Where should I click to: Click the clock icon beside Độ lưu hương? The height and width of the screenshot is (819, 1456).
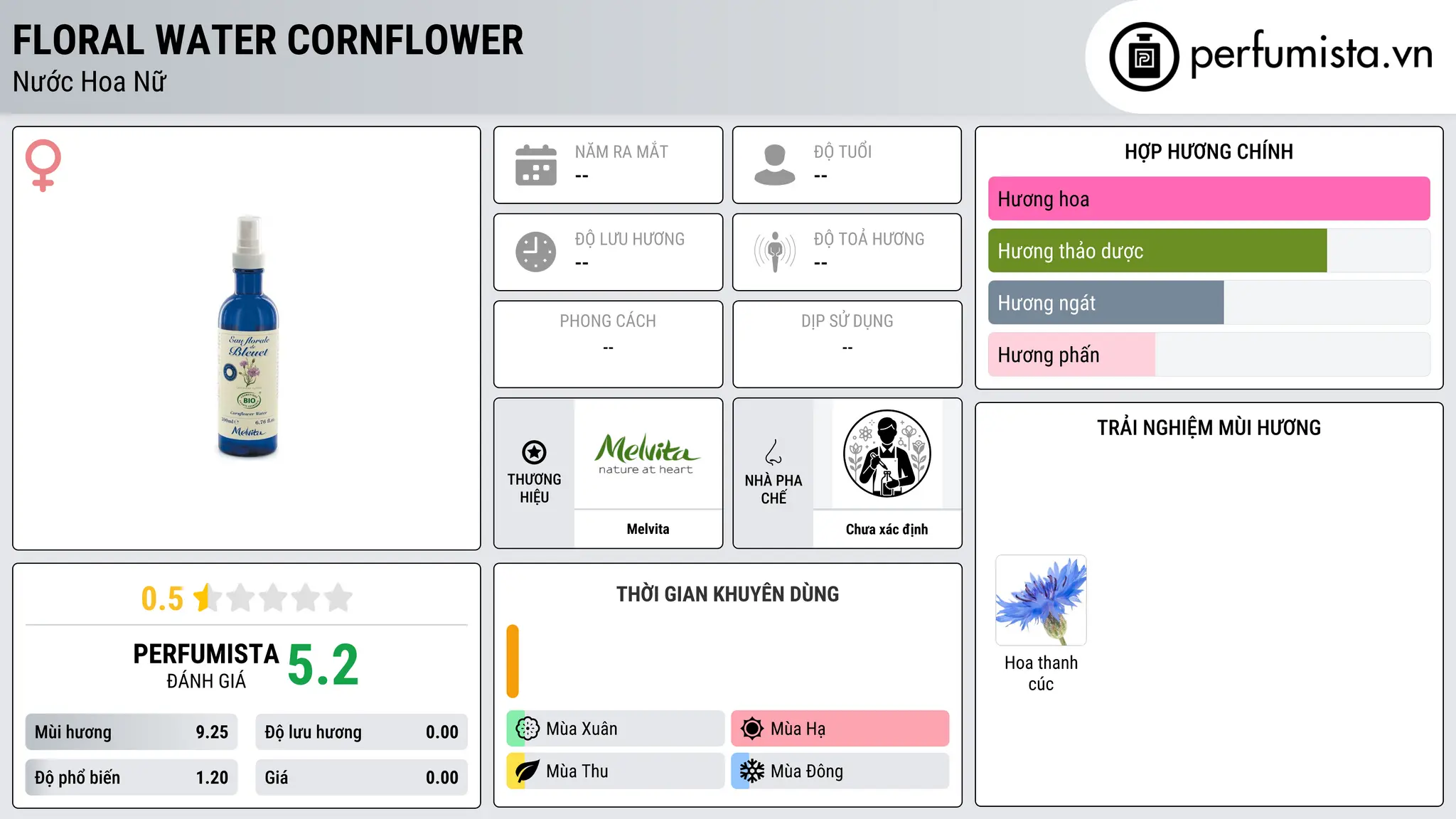point(536,252)
